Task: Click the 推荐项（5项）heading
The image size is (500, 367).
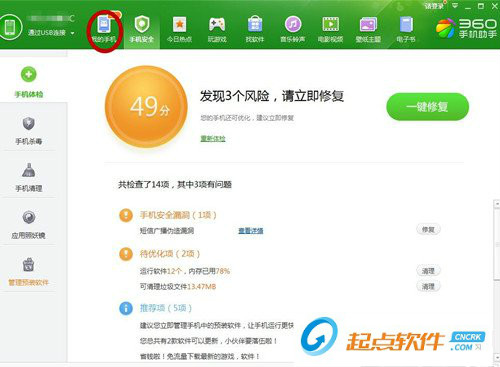Action: point(166,308)
